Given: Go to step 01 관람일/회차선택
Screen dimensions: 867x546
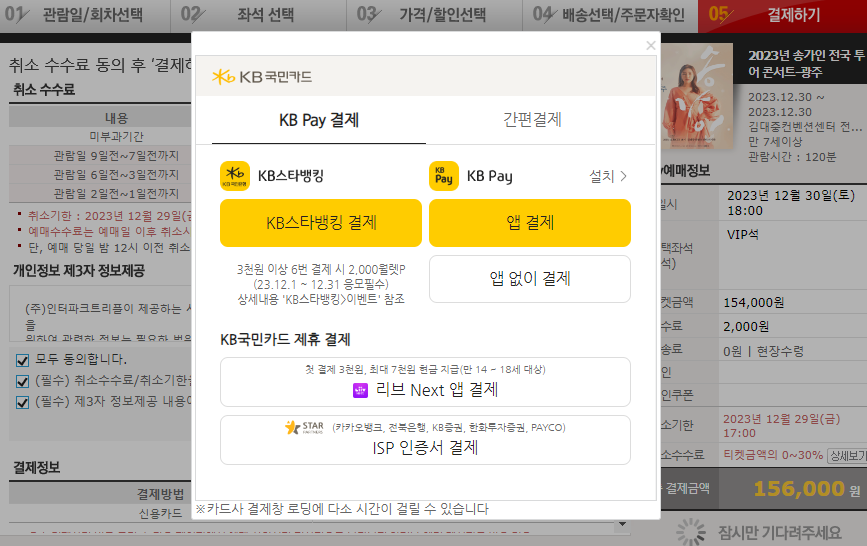Looking at the screenshot, I should point(85,15).
